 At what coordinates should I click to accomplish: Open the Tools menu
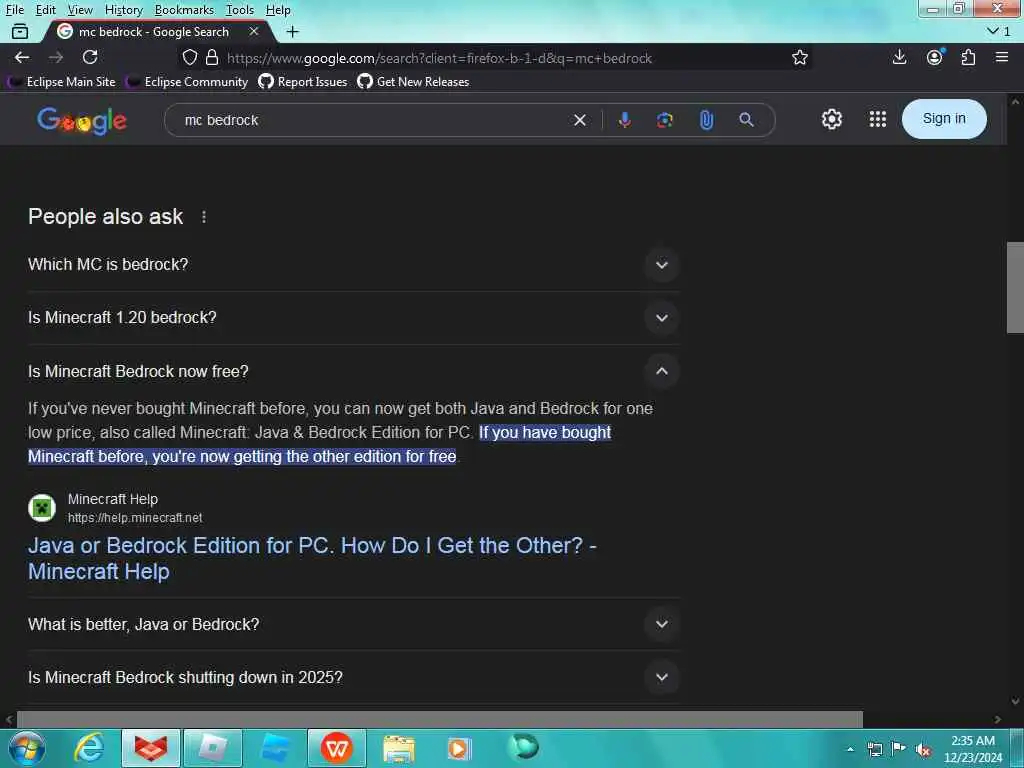tap(240, 10)
